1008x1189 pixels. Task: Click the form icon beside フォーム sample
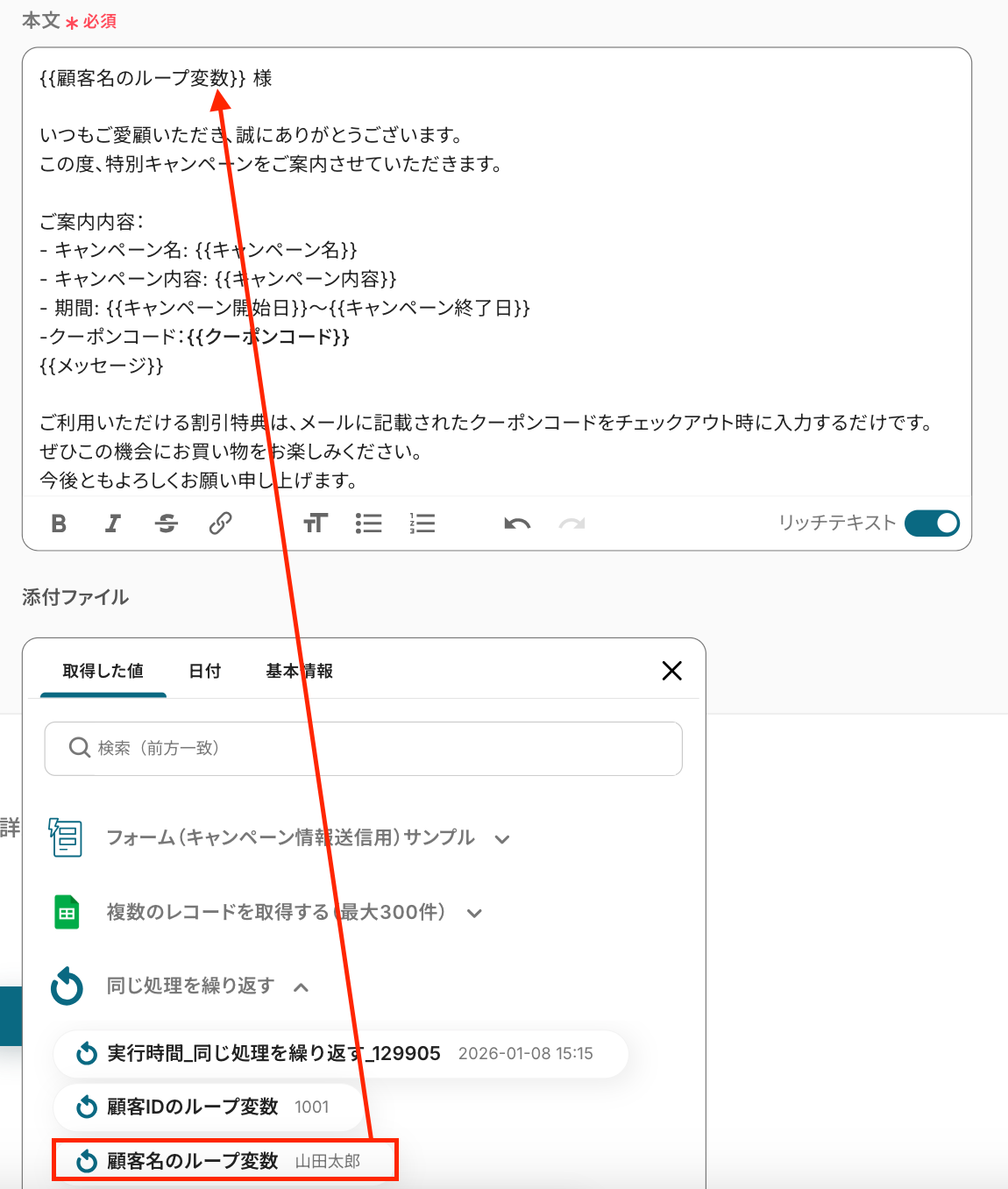click(x=66, y=837)
